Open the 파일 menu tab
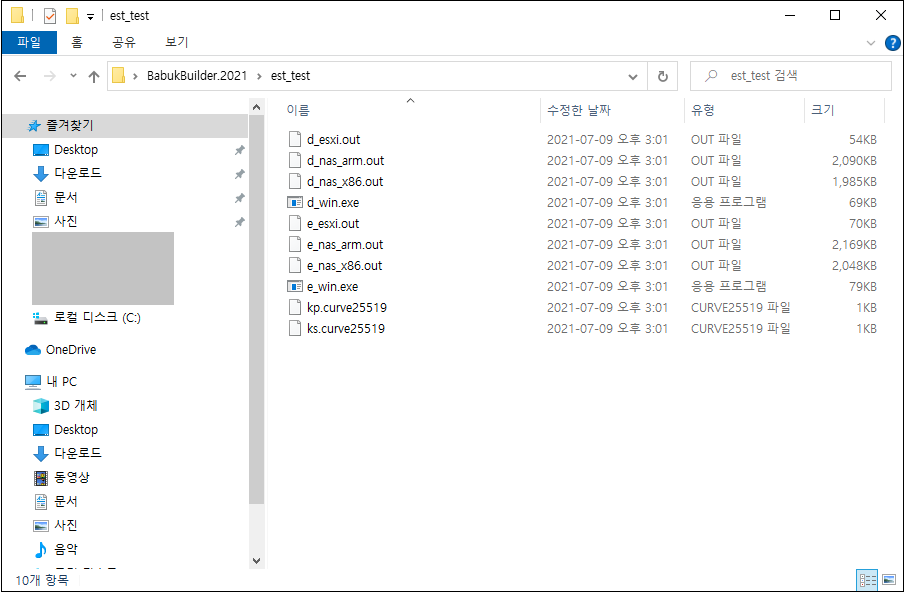Viewport: 905px width, 593px height. coord(29,42)
